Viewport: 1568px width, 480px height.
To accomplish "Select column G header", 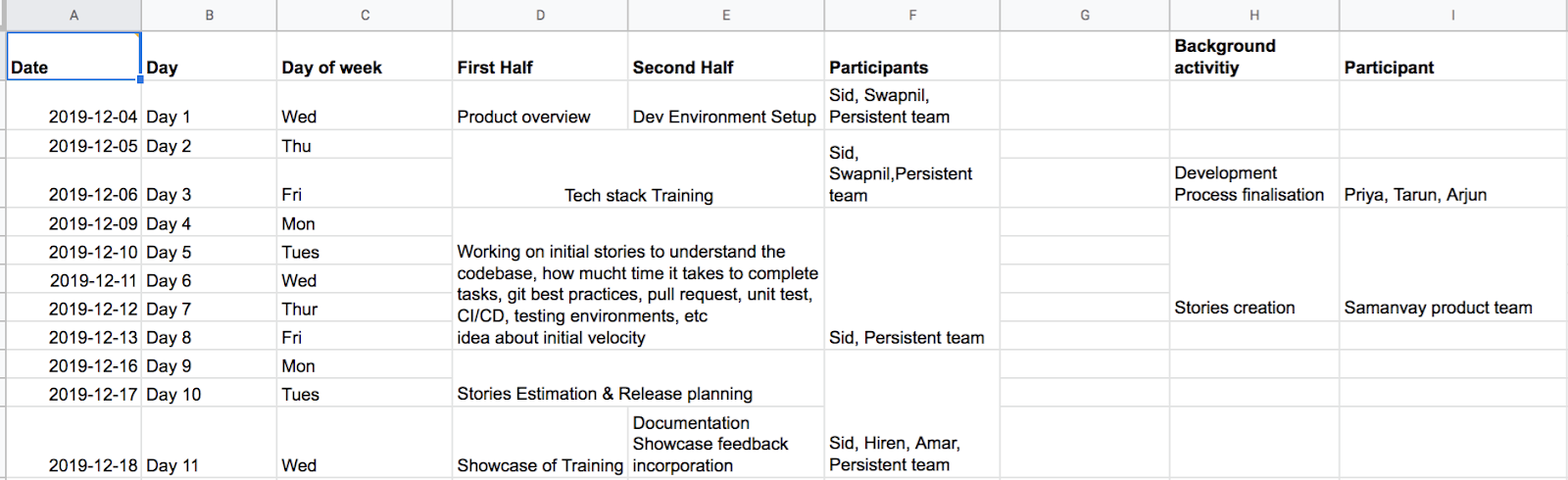I will click(x=1085, y=15).
